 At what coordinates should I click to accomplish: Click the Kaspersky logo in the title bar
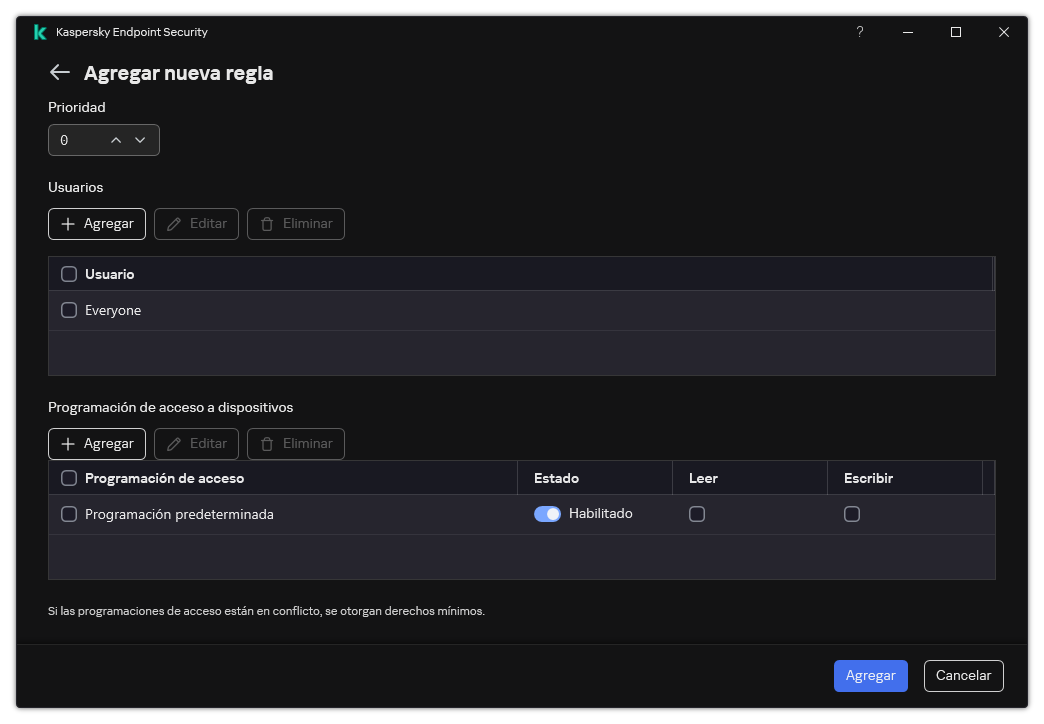(x=38, y=31)
